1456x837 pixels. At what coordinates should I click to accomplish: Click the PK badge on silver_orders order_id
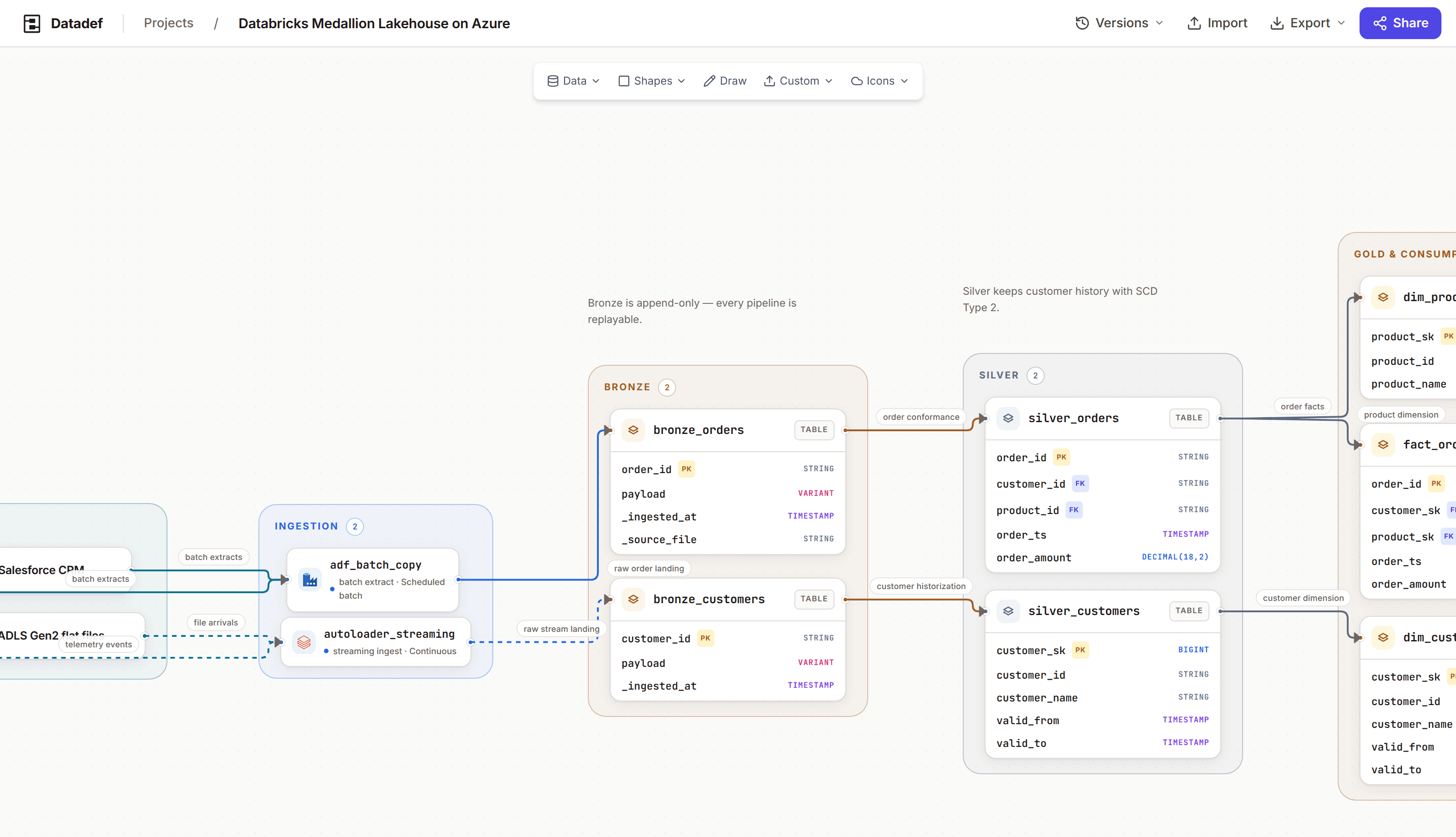1061,457
